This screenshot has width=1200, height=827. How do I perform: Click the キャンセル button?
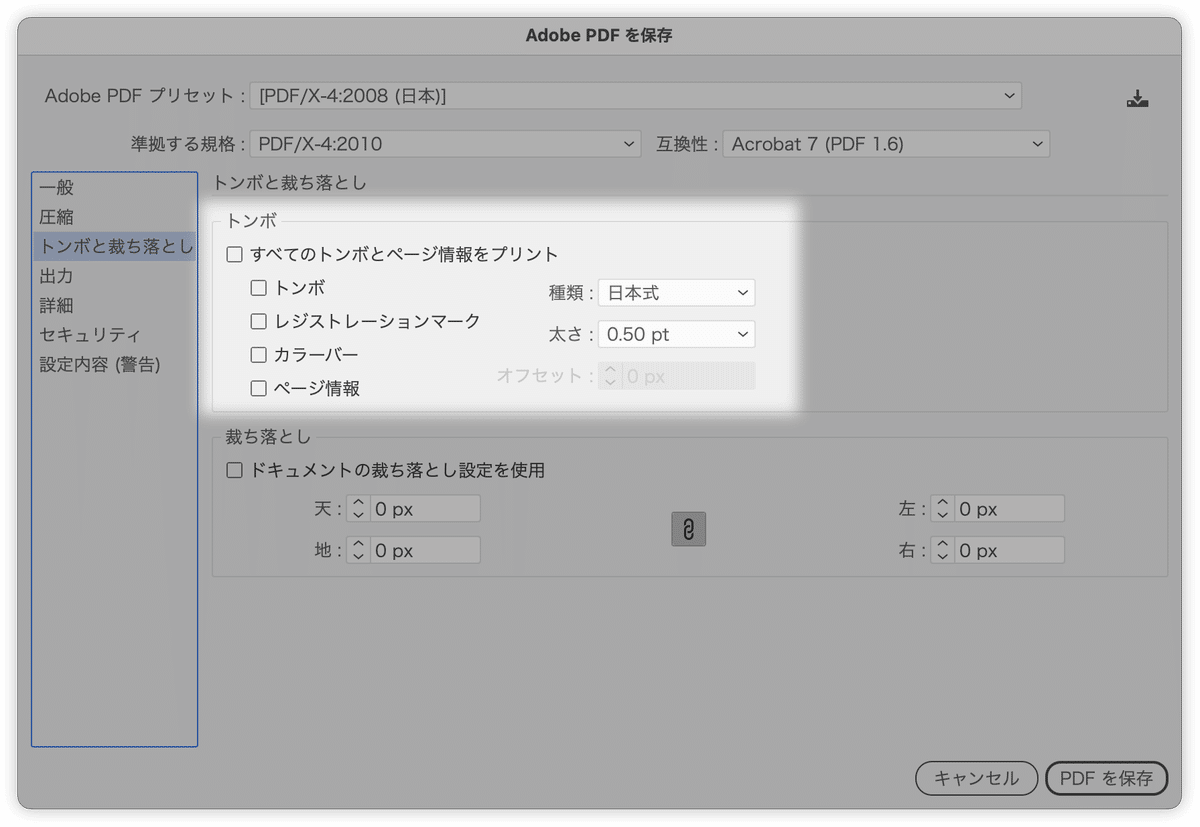pyautogui.click(x=976, y=778)
